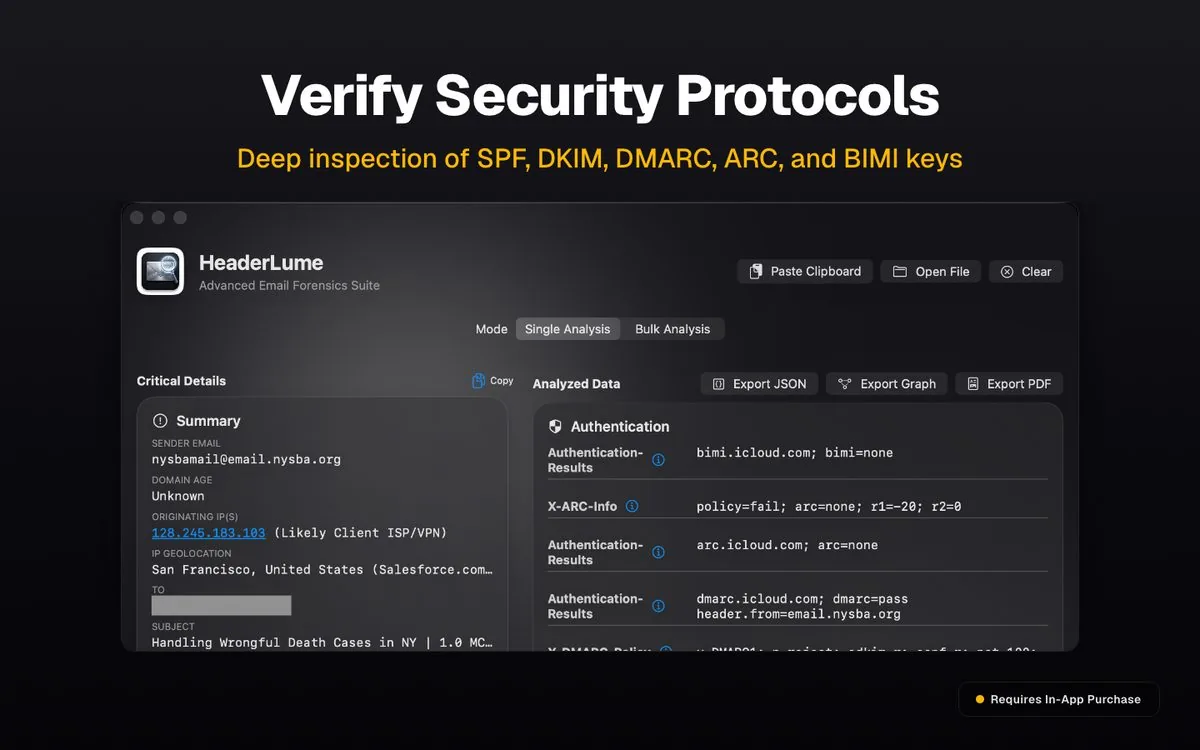Image resolution: width=1200 pixels, height=750 pixels.
Task: Click the Export PDF button
Action: (x=1009, y=384)
